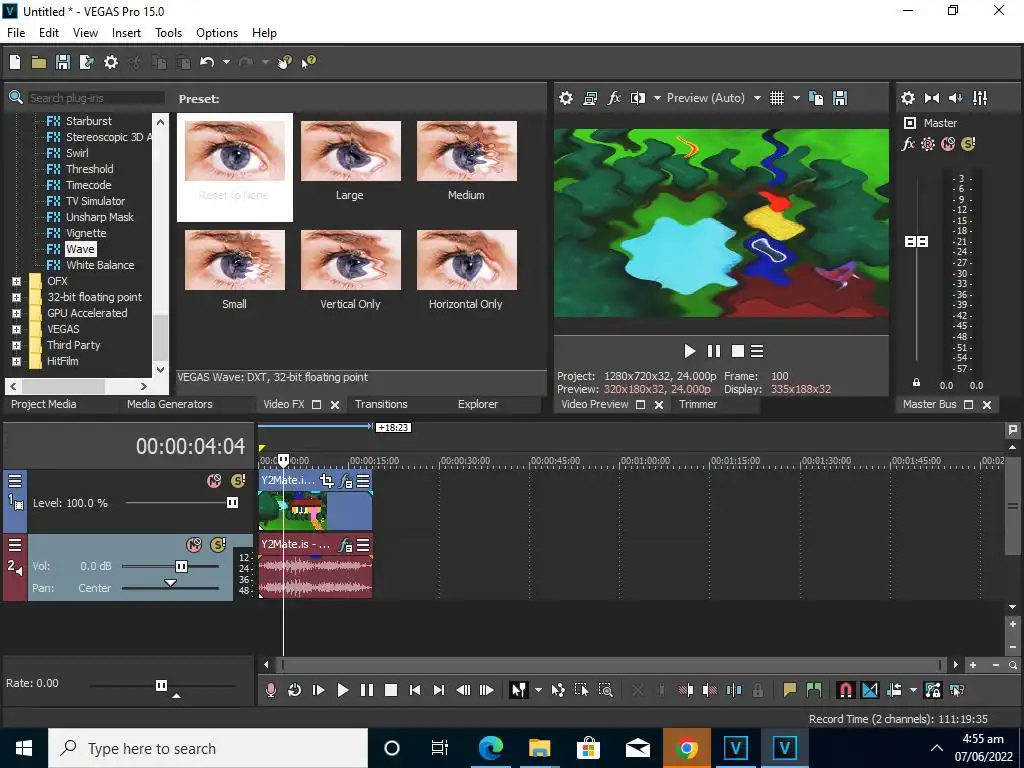Screen dimensions: 1024x768
Task: Toggle Enable Snapping magnet icon
Action: pyautogui.click(x=846, y=690)
